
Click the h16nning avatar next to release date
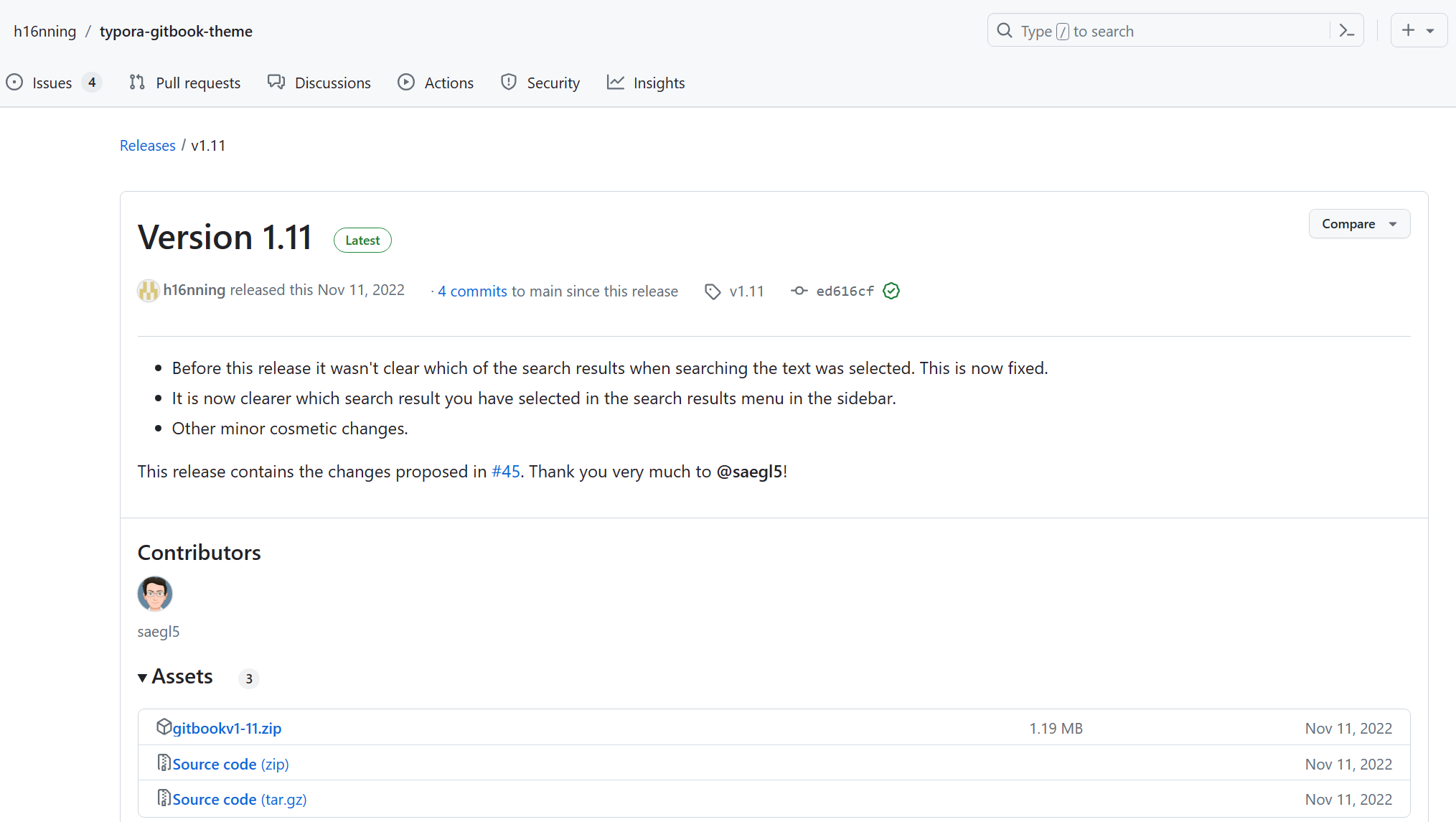pos(149,290)
